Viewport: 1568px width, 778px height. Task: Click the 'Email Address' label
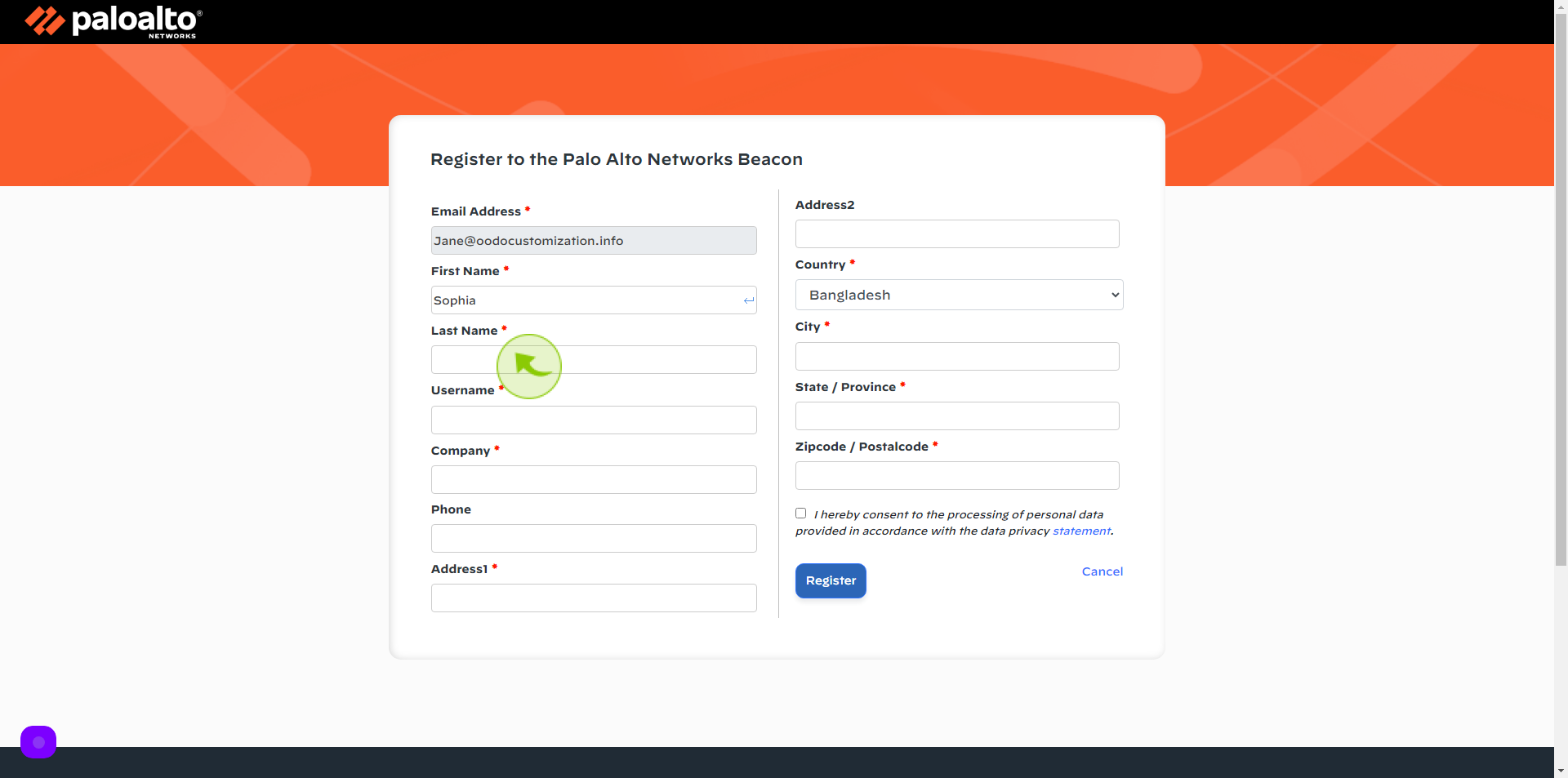point(476,211)
